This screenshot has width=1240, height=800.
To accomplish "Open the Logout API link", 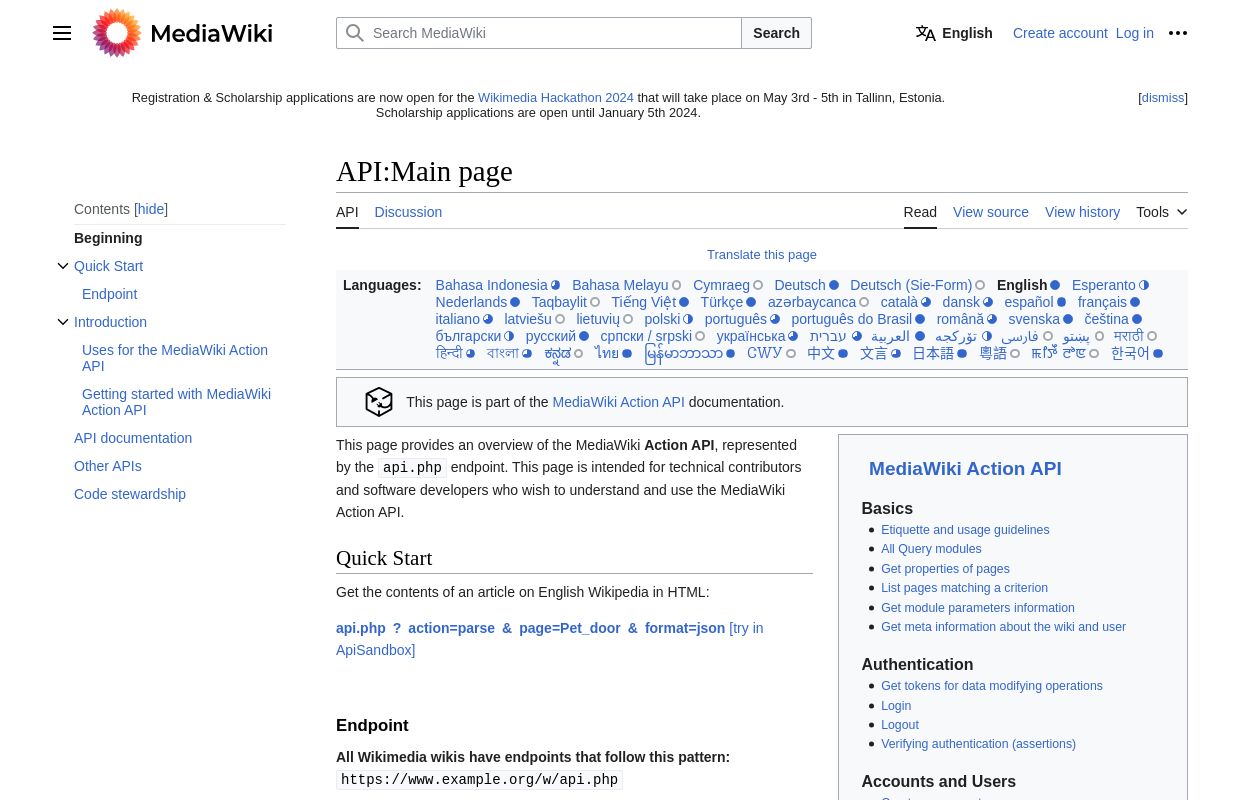I will tap(900, 725).
